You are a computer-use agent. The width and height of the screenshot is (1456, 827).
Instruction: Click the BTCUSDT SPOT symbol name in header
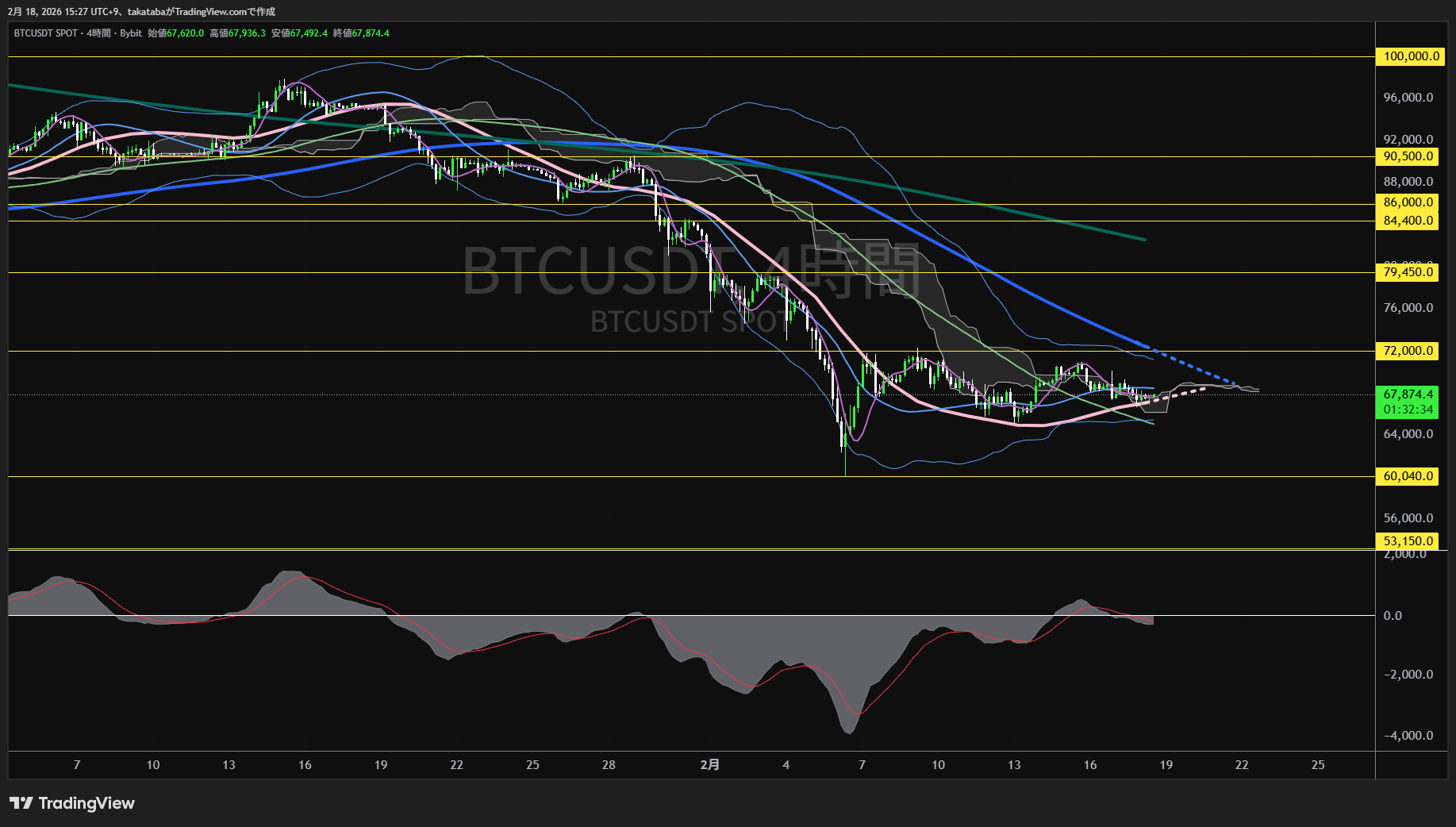coord(46,33)
